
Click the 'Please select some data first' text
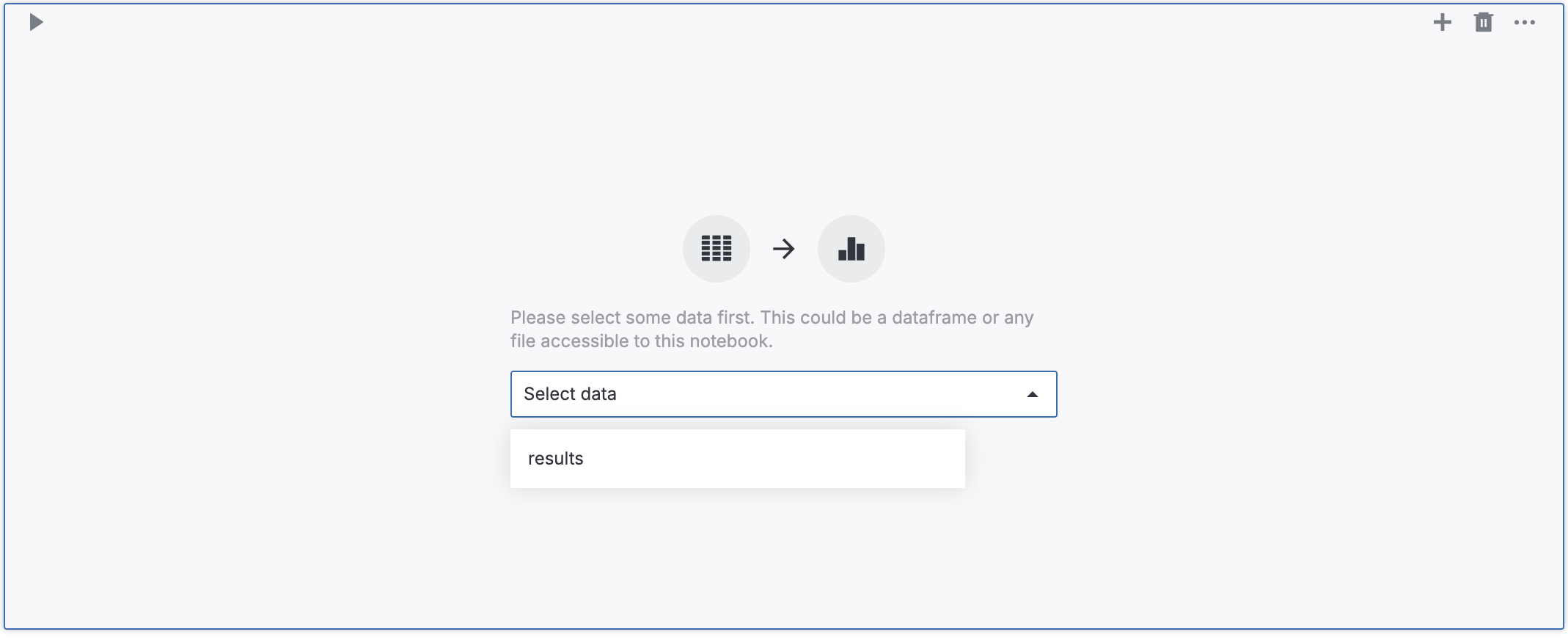[x=632, y=318]
